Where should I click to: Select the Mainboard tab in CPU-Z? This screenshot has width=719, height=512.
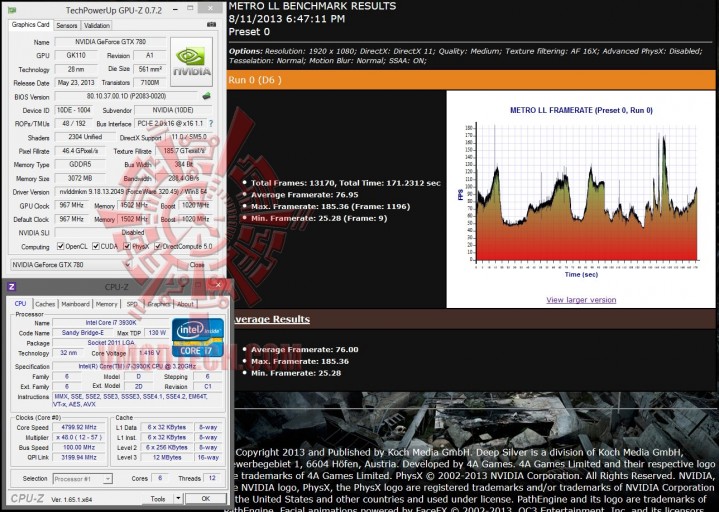pyautogui.click(x=76, y=304)
